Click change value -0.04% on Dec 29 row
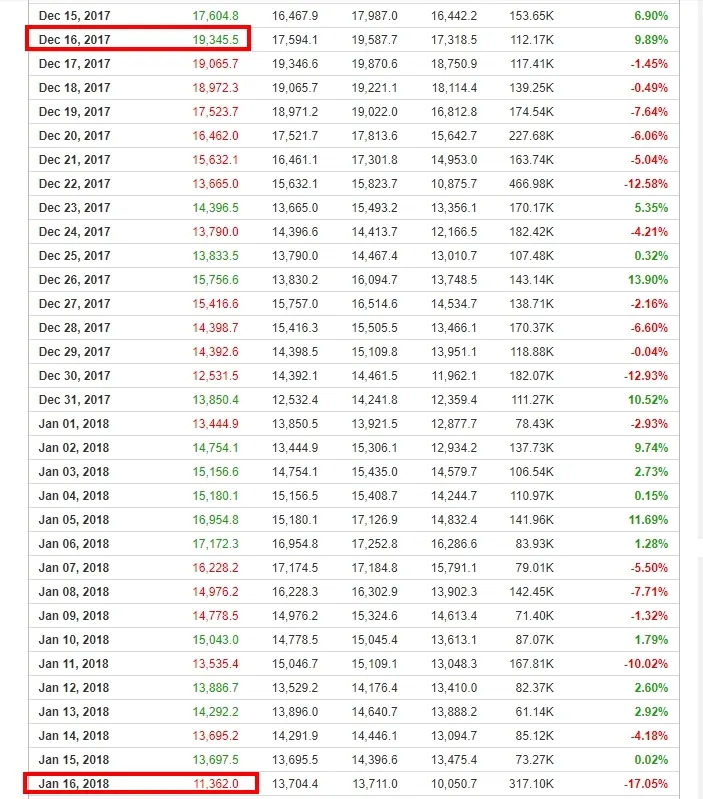The image size is (703, 799). 649,352
